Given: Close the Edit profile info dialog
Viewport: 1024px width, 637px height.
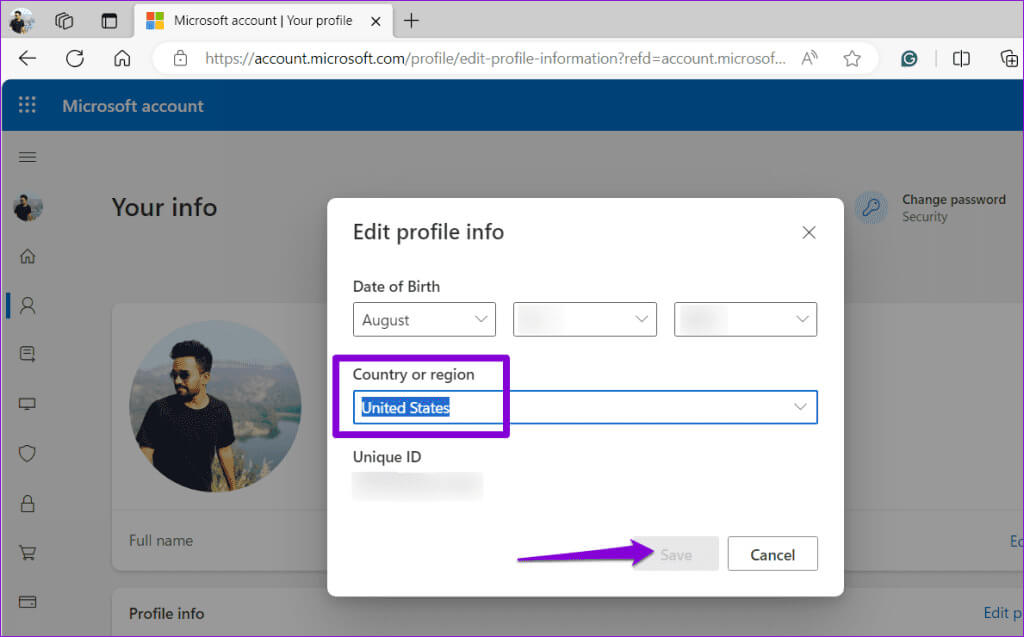Looking at the screenshot, I should coord(808,233).
